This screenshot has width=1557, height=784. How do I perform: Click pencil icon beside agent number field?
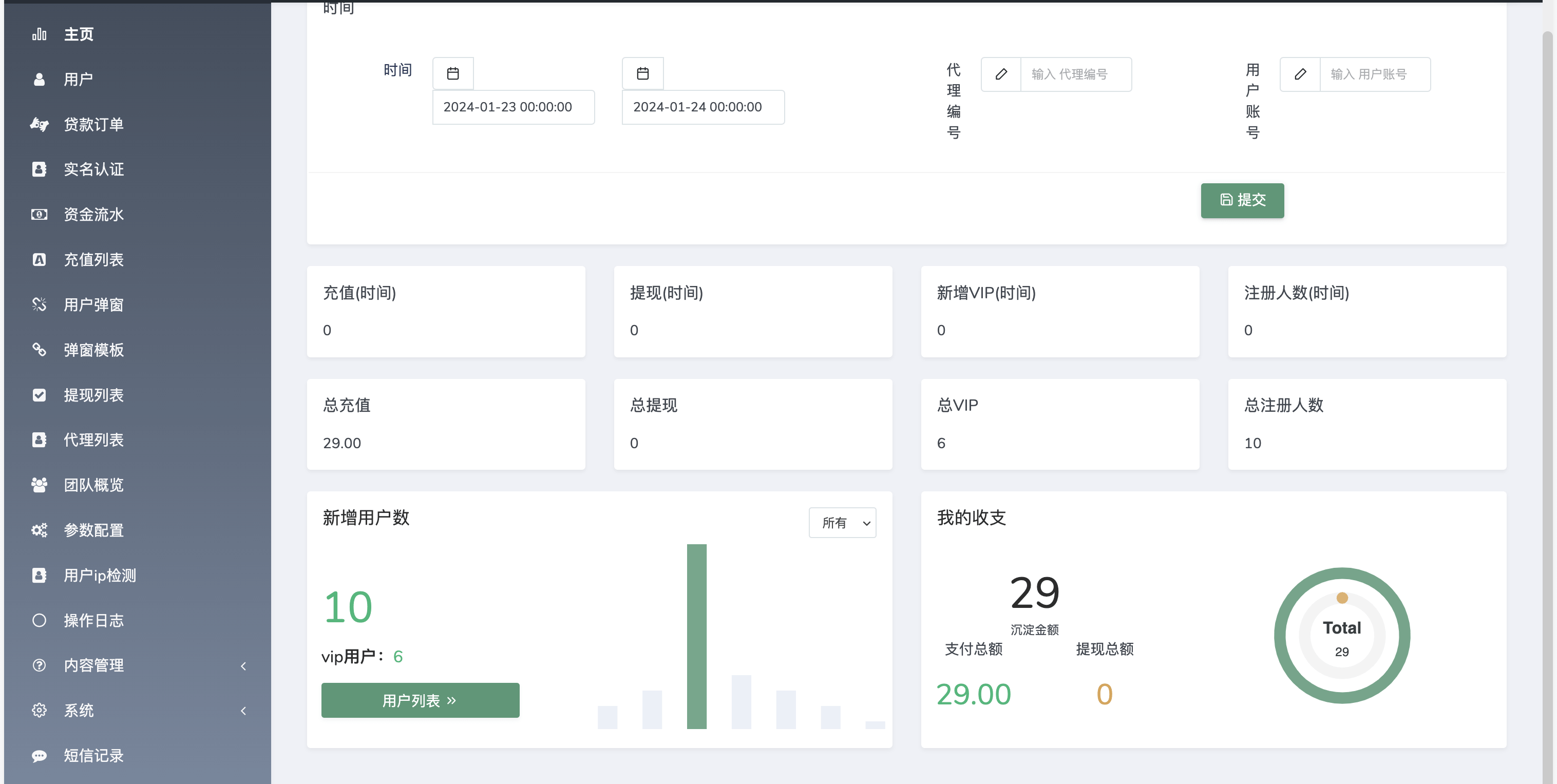click(1001, 74)
